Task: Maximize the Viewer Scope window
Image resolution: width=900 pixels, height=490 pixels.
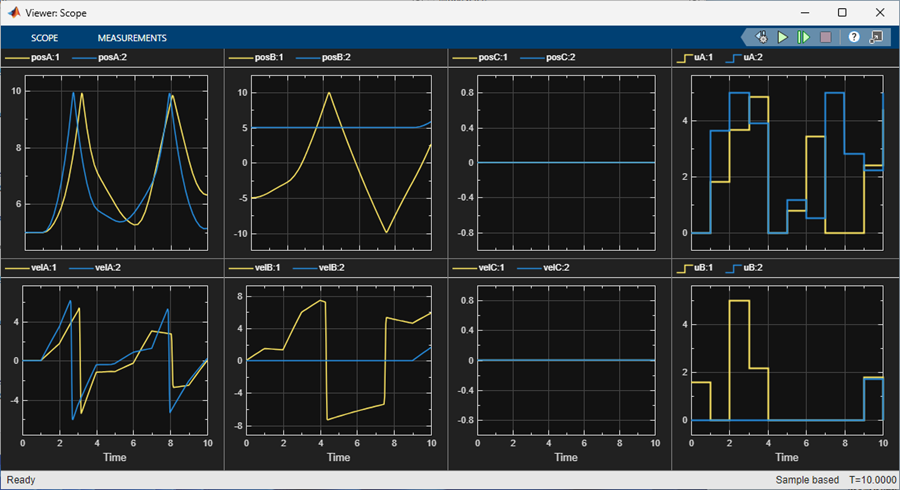Action: 842,12
